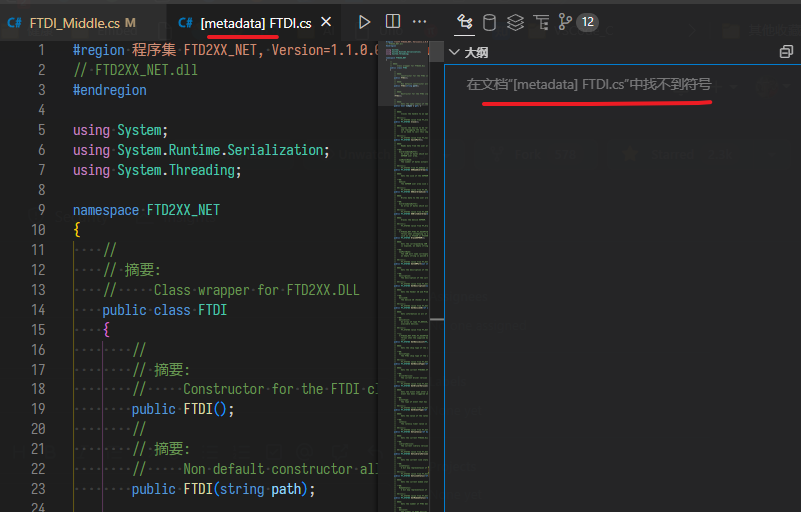Click the outline no-symbols message
The image size is (801, 512).
tap(588, 84)
